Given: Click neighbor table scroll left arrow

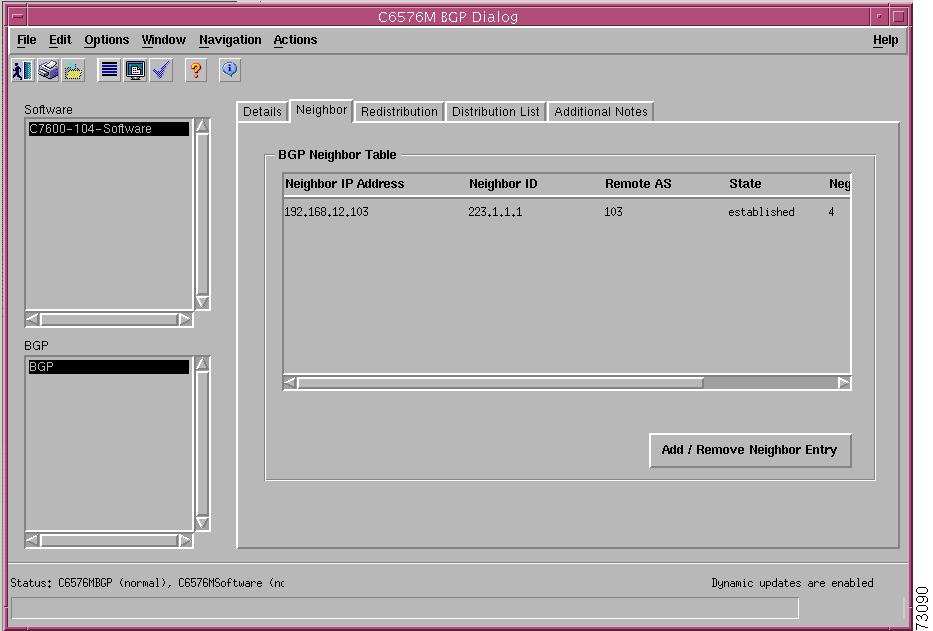Looking at the screenshot, I should pos(290,383).
